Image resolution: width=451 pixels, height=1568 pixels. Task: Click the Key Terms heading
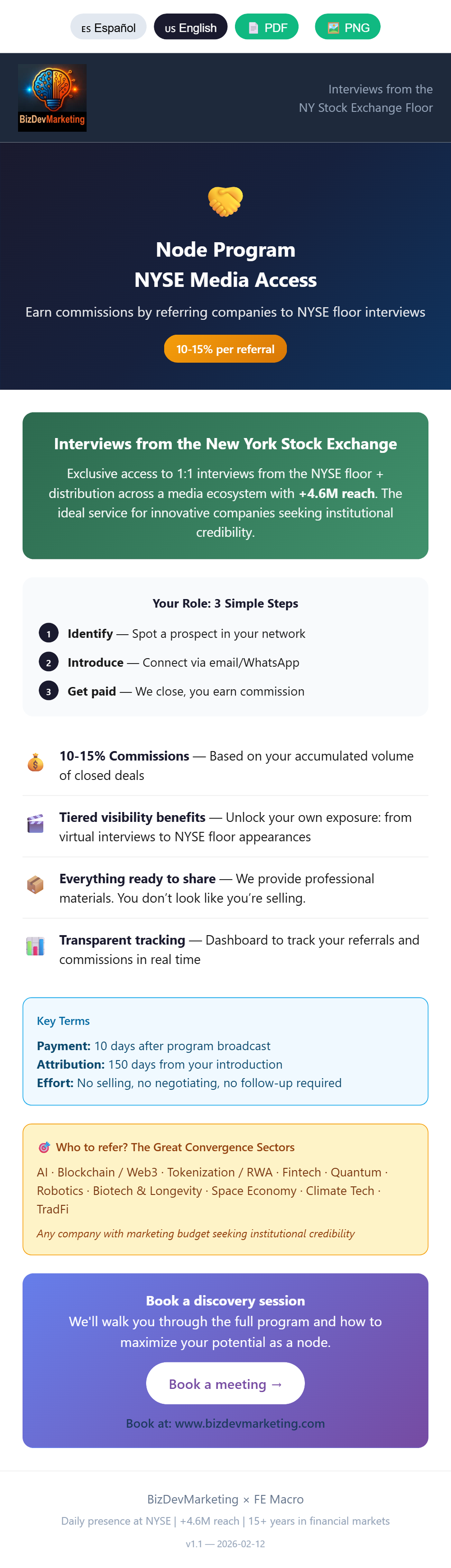pyautogui.click(x=63, y=1021)
